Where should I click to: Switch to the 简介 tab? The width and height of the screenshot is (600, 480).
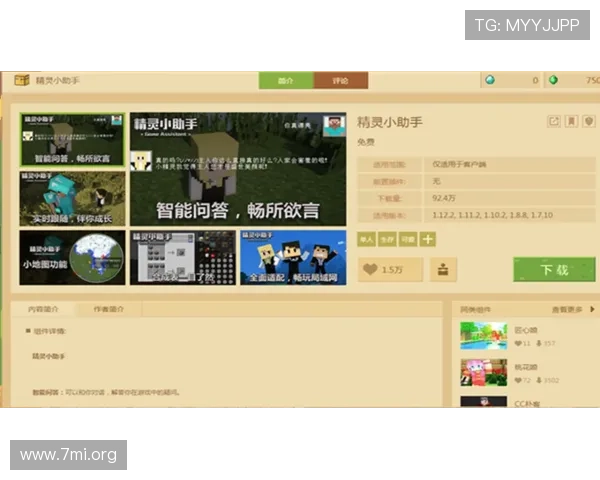tap(286, 80)
